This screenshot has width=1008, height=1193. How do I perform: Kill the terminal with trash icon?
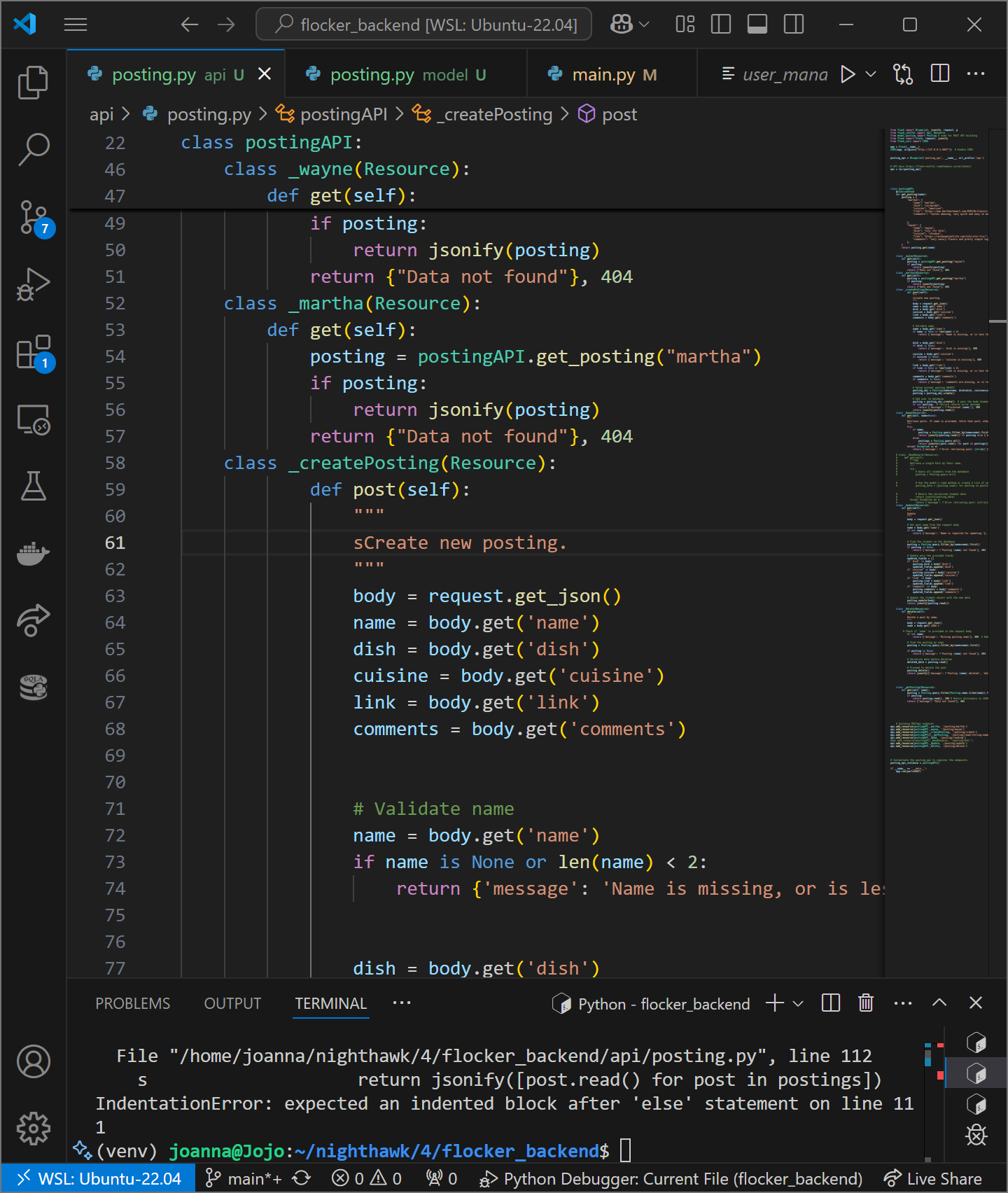pos(866,1003)
